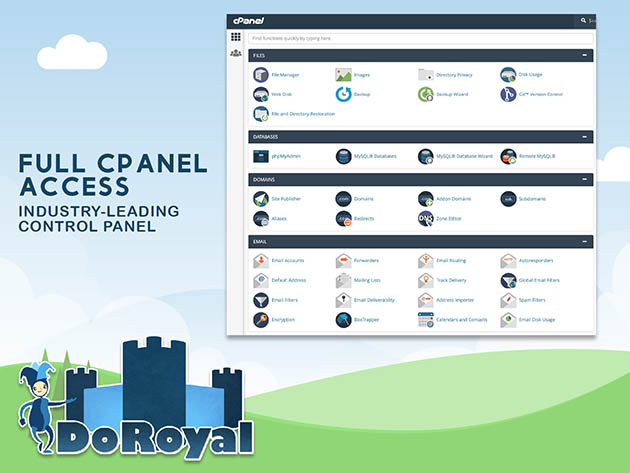Image resolution: width=630 pixels, height=473 pixels.
Task: Open the Track Delivery icon
Action: pyautogui.click(x=425, y=281)
